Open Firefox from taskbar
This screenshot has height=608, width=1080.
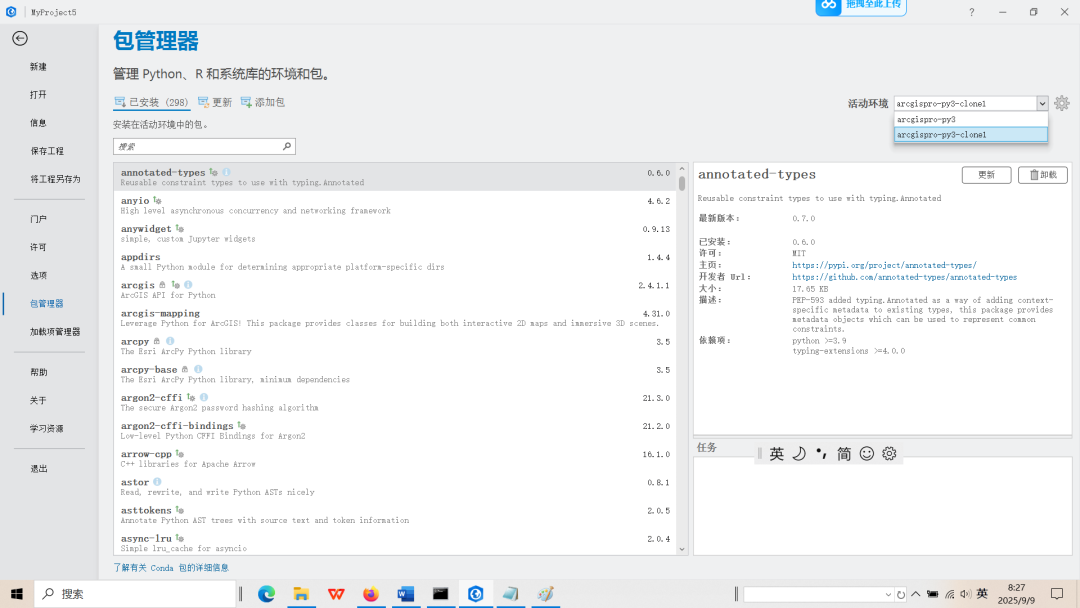(x=371, y=594)
